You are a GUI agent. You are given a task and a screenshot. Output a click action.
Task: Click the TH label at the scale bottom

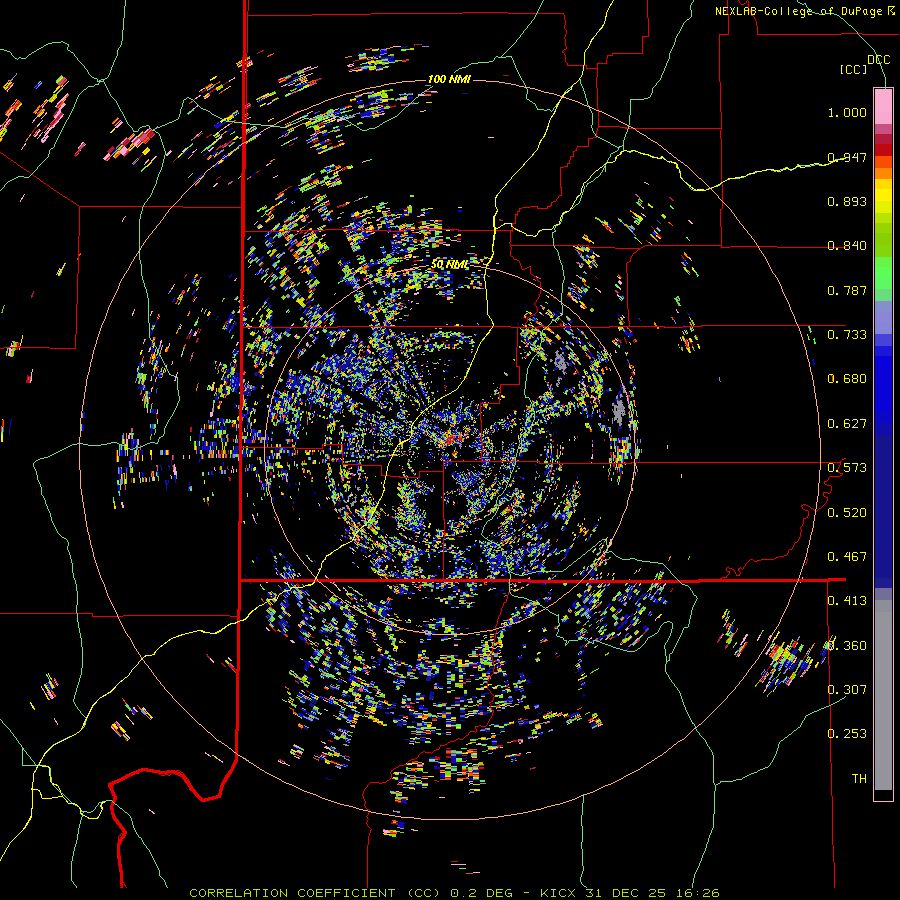[x=859, y=779]
